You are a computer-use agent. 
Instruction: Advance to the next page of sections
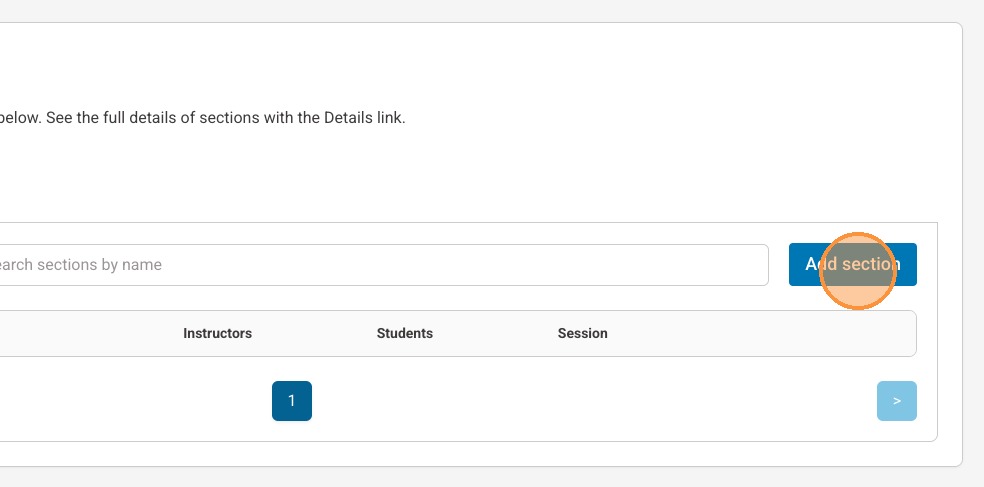coord(896,401)
